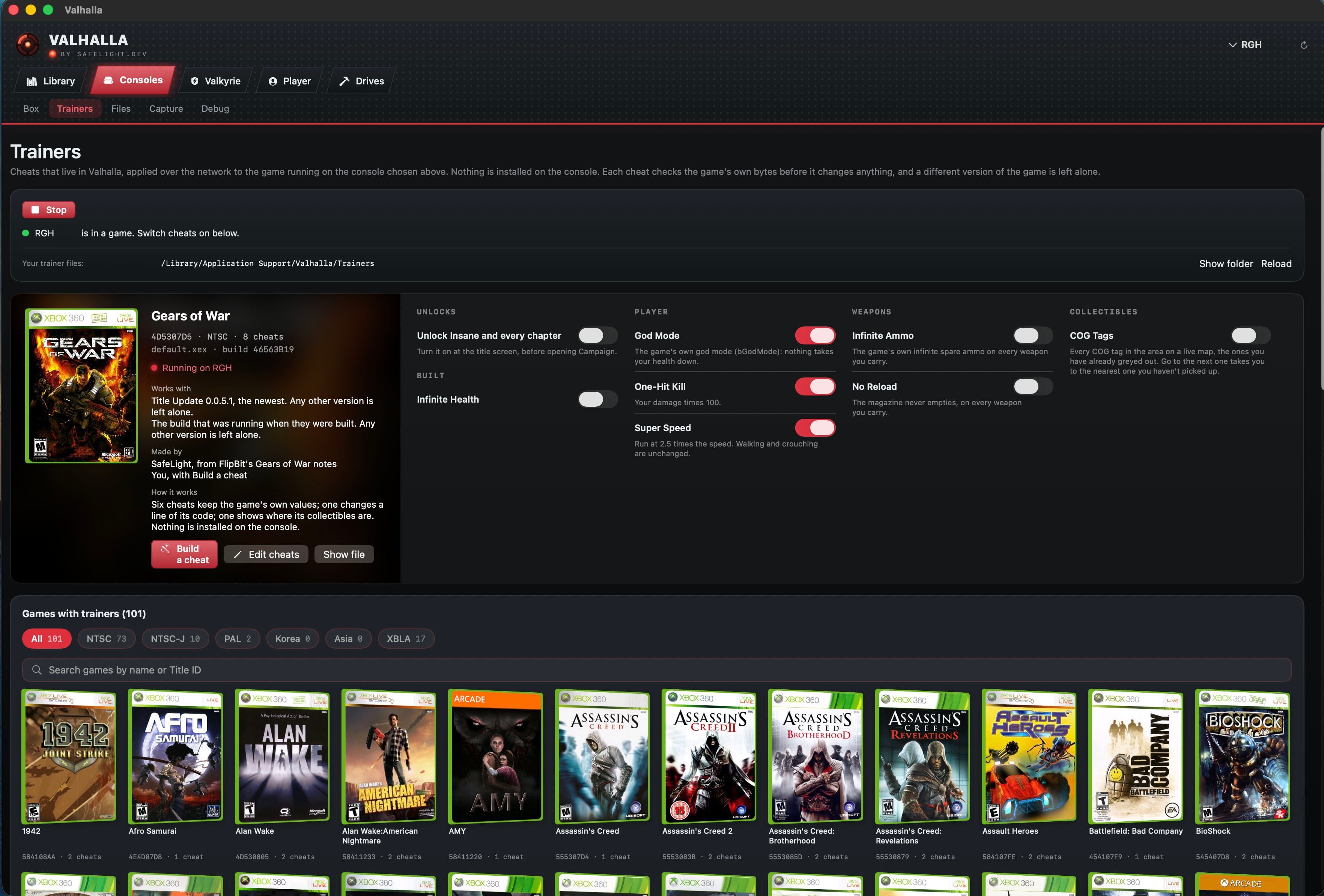Turn off One-Hit Kill
The image size is (1324, 896).
pyautogui.click(x=815, y=386)
